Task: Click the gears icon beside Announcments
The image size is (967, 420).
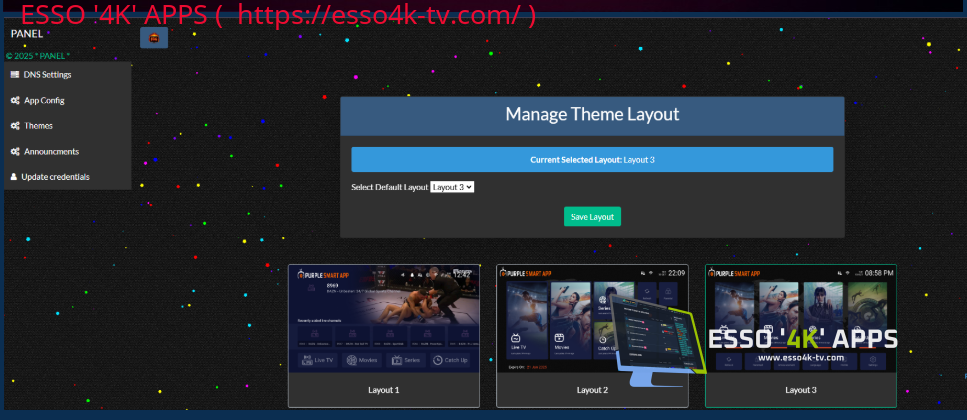Action: click(15, 152)
